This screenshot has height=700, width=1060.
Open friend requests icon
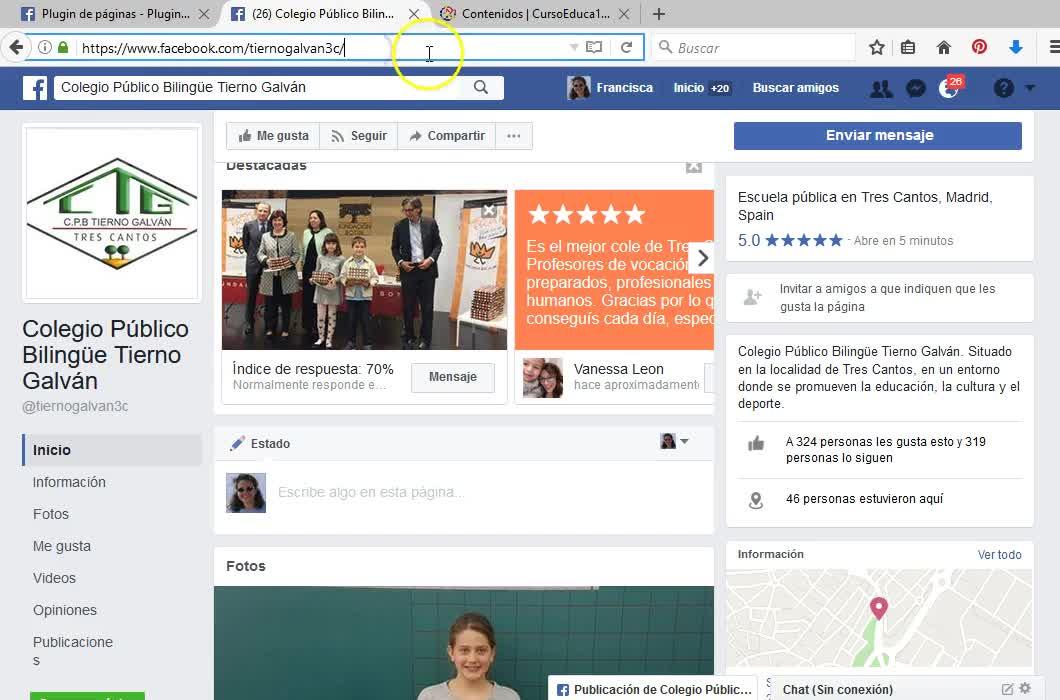[881, 88]
